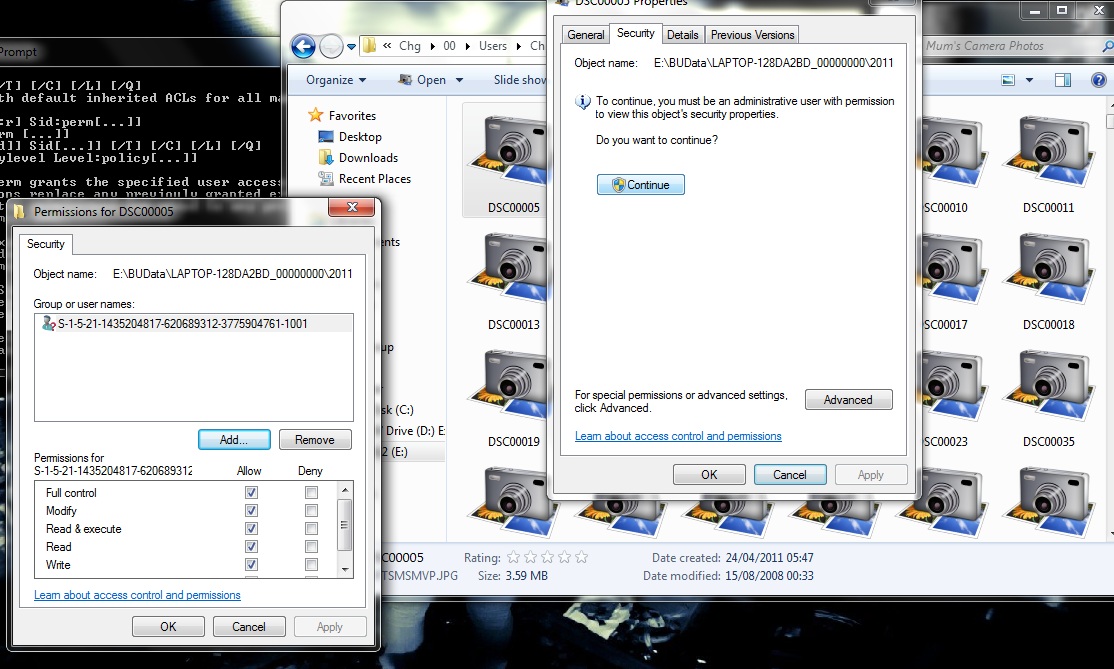
Task: Select the DSC00013 photo thumbnail
Action: [507, 282]
